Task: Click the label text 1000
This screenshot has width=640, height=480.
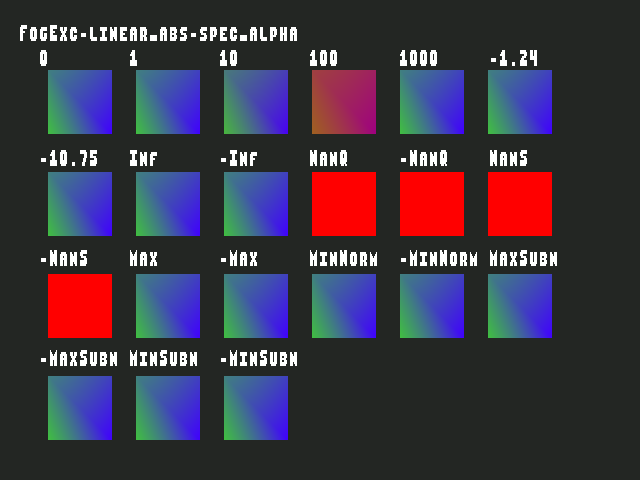Action: pos(419,58)
